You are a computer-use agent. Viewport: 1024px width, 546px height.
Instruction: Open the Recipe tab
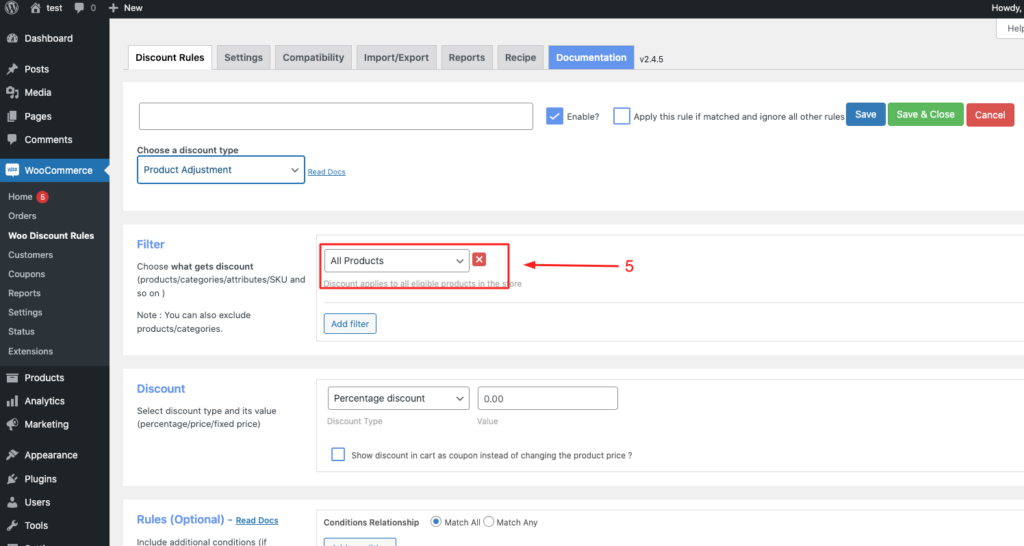pos(520,57)
